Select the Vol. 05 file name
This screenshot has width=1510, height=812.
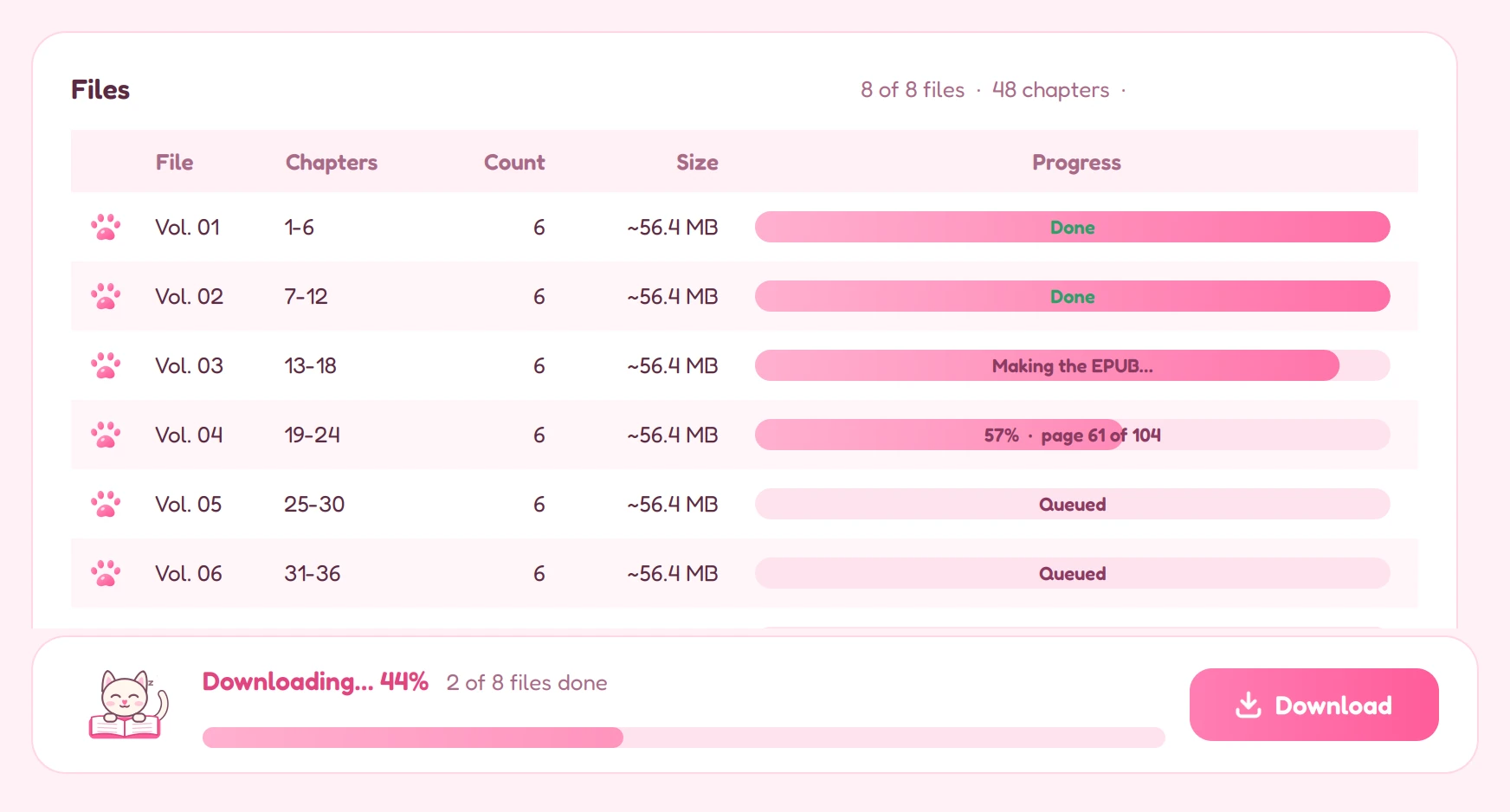coord(188,504)
